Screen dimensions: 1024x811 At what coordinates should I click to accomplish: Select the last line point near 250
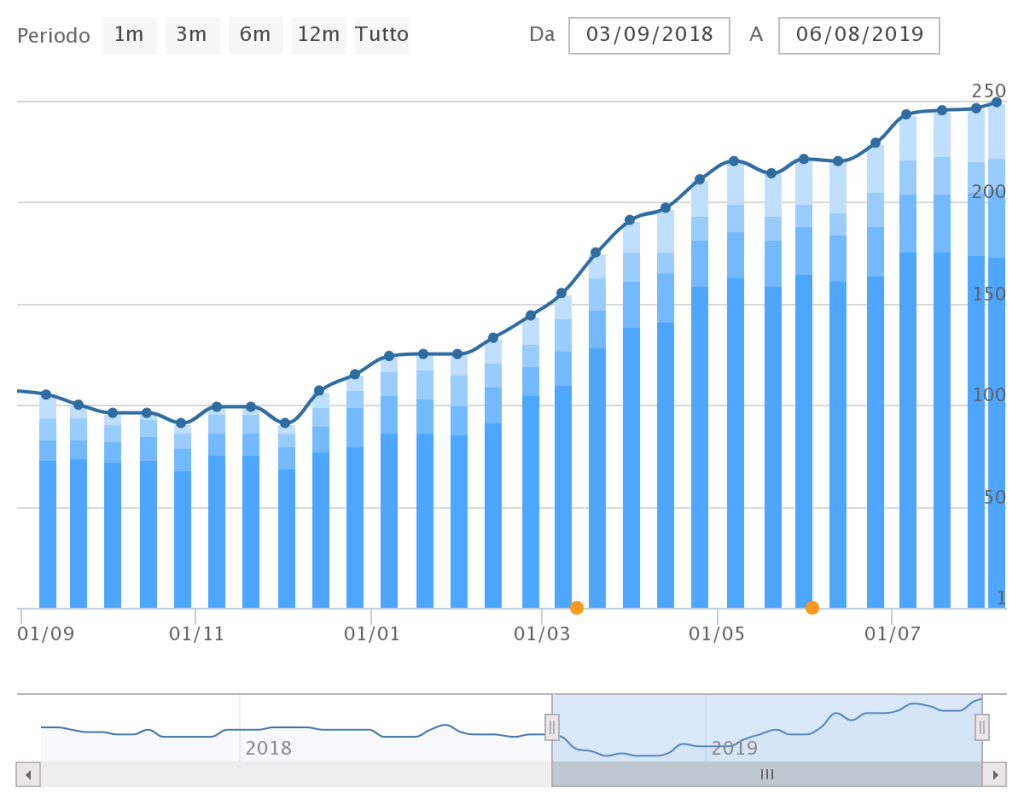[x=997, y=102]
